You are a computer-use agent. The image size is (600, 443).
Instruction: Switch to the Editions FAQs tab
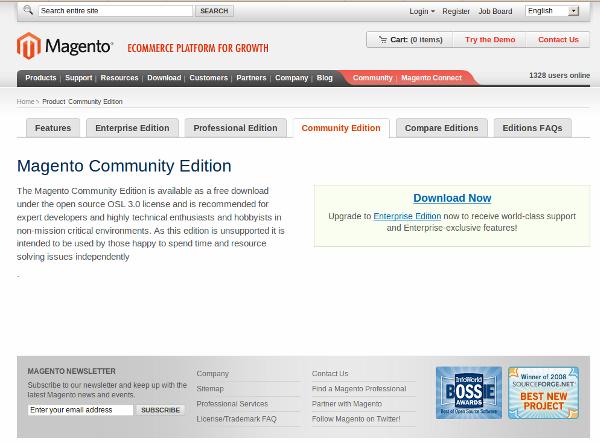point(532,128)
